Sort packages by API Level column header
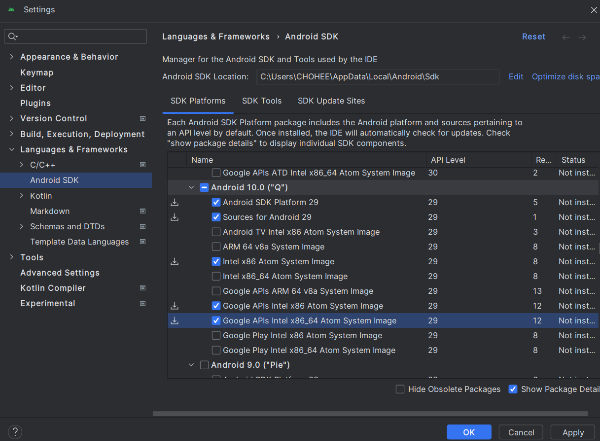Screen dimensions: 600x441 [479, 160]
